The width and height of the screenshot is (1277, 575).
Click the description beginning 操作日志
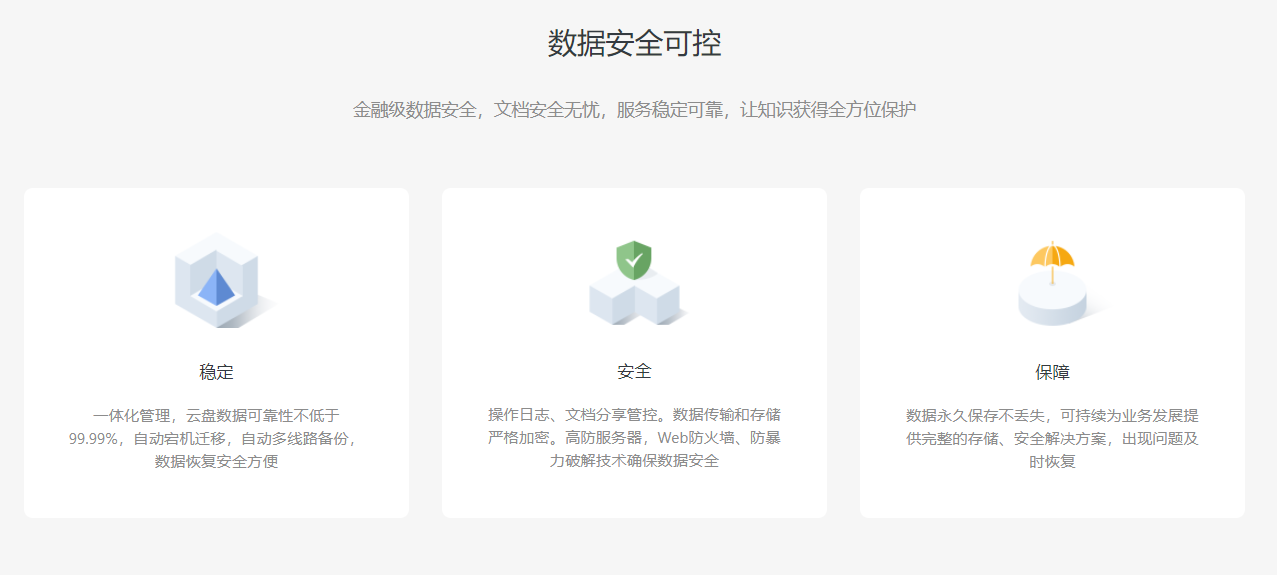point(635,438)
